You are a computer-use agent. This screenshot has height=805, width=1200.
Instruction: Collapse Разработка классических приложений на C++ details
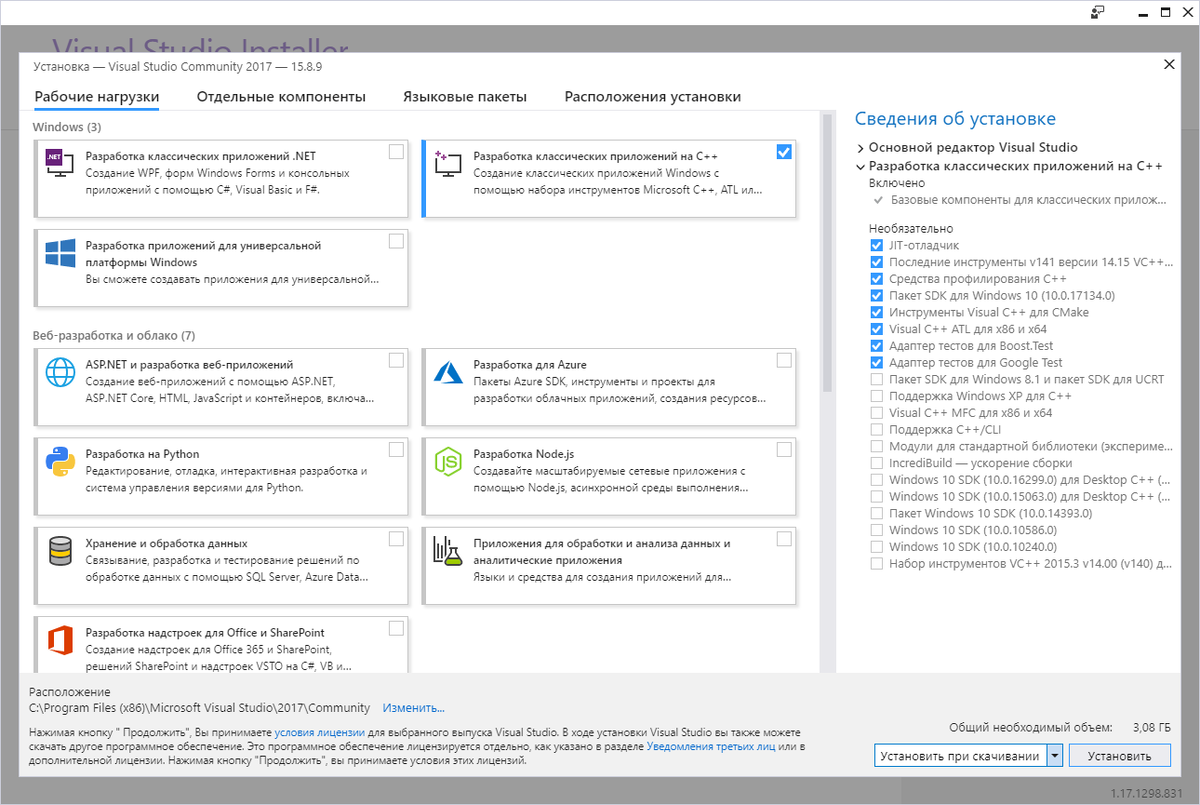pos(860,166)
